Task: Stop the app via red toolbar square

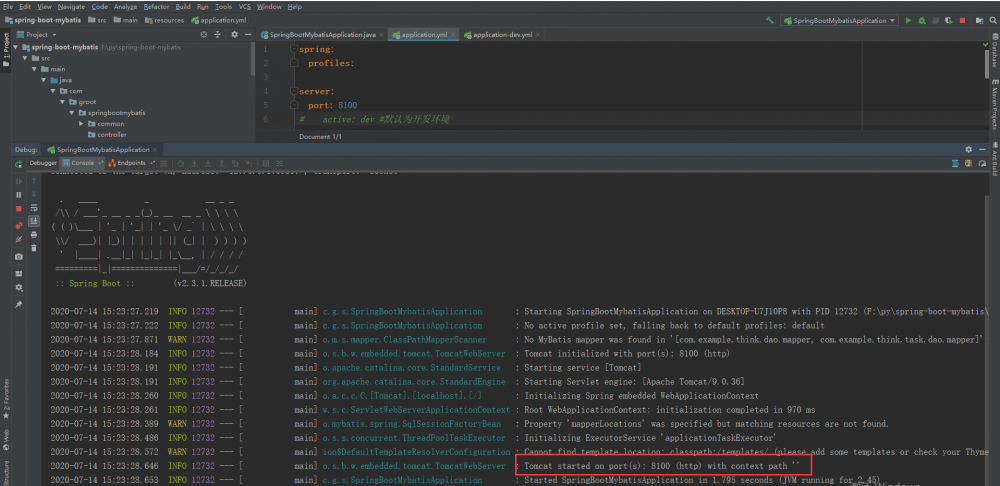Action: click(964, 20)
